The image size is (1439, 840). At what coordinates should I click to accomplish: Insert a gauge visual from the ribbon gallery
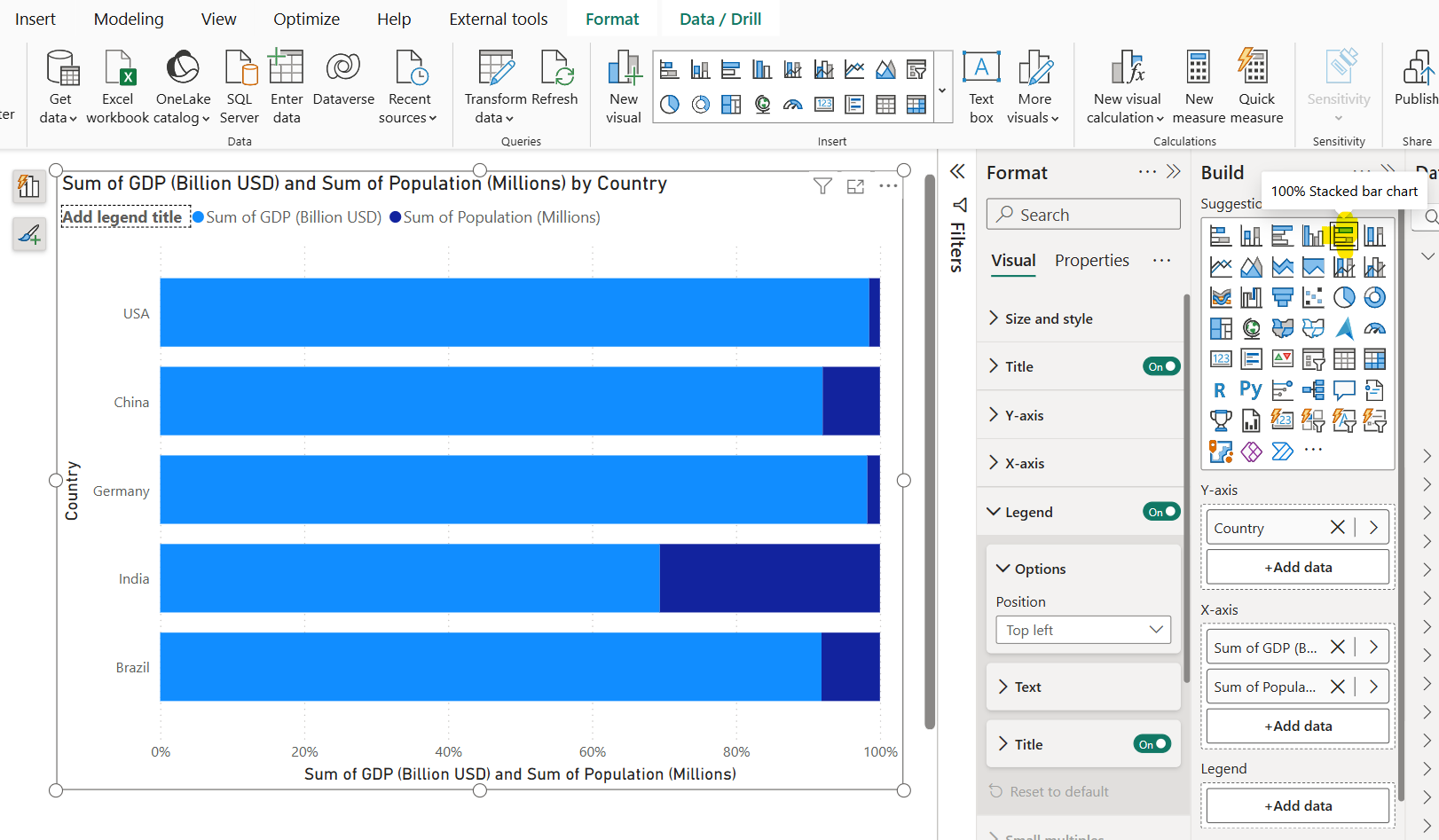point(792,104)
